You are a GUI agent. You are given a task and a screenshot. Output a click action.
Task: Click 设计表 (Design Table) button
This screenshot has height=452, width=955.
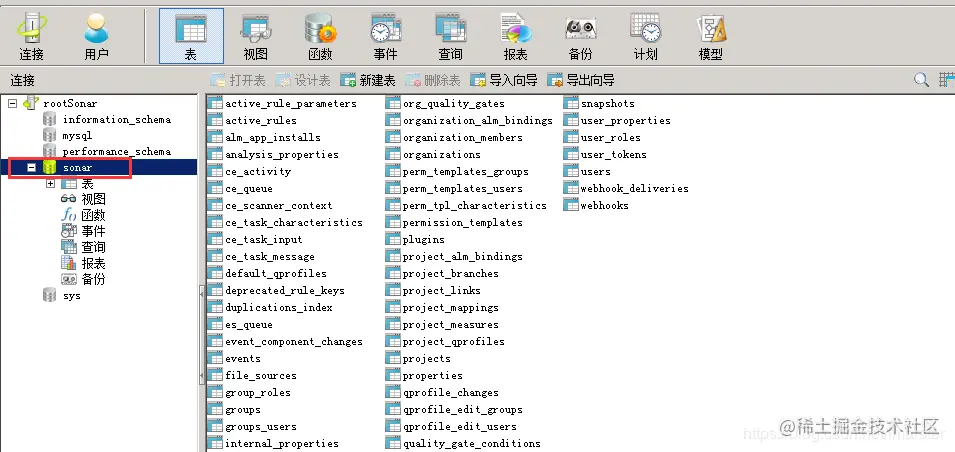[303, 80]
